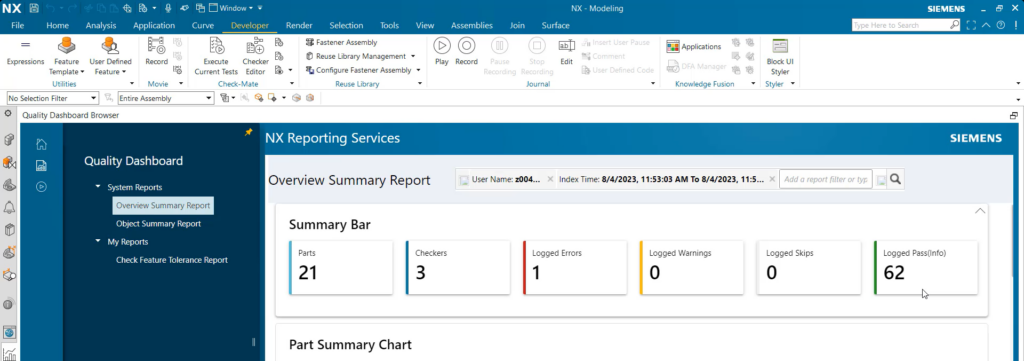
Task: Click the pin icon on dashboard panel
Action: tap(248, 132)
